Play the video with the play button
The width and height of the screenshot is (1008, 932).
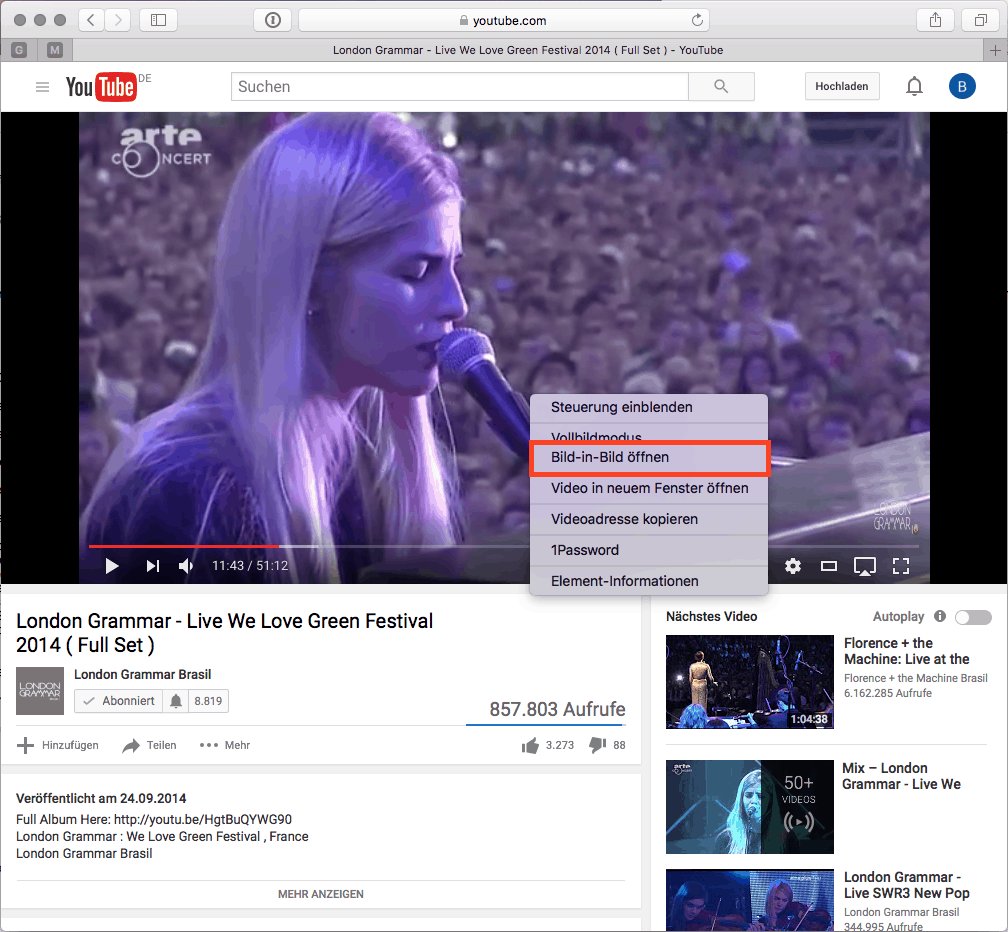112,566
